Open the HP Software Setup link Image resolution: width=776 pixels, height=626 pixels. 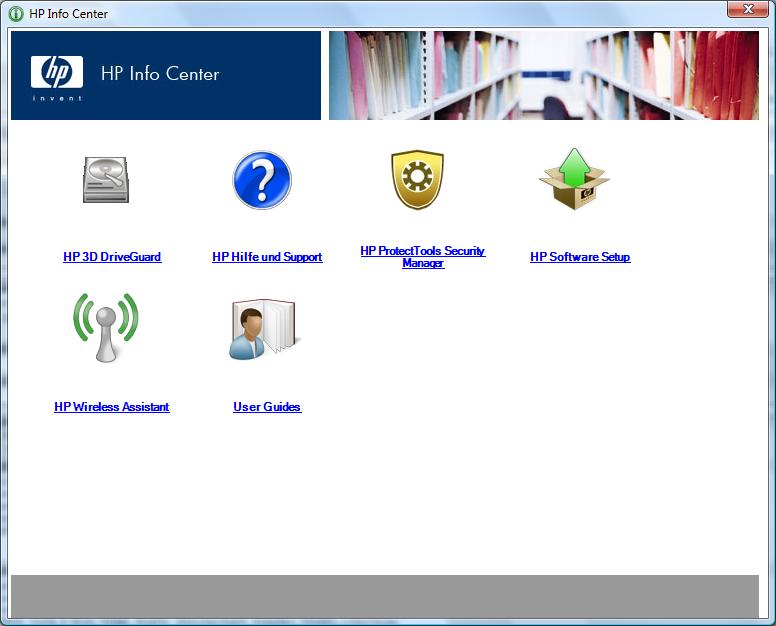pos(580,257)
